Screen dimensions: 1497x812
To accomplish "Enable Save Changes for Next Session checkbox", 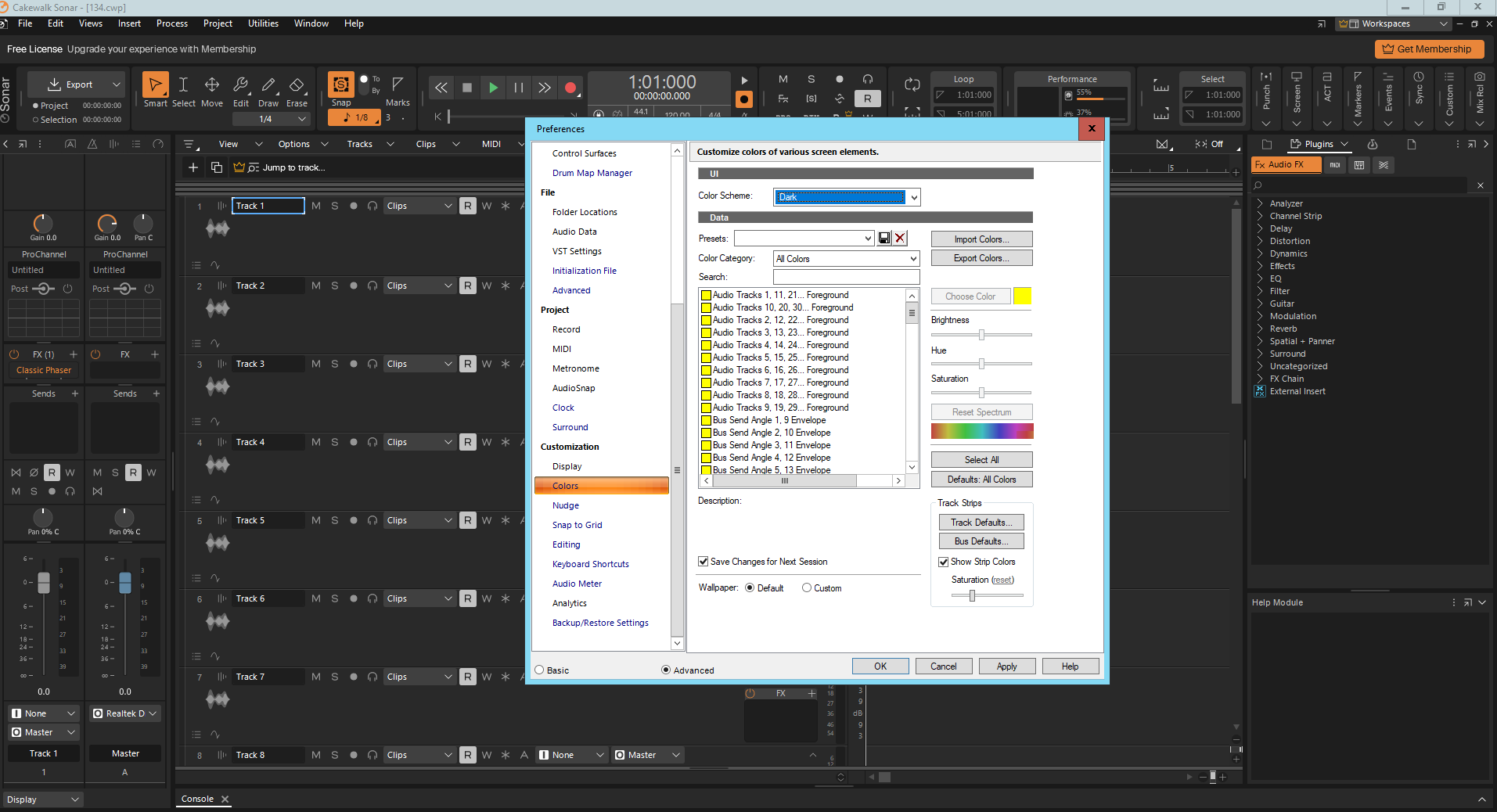I will click(703, 562).
